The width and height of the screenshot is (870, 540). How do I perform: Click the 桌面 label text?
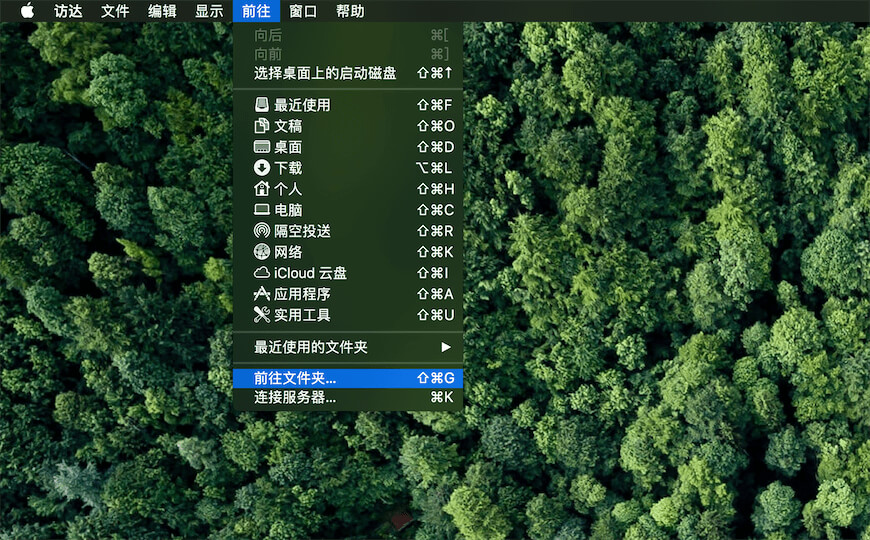[288, 147]
